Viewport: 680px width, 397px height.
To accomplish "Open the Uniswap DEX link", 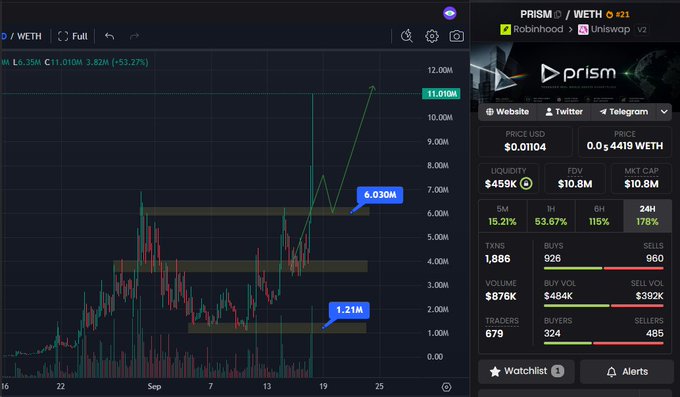I will (604, 29).
